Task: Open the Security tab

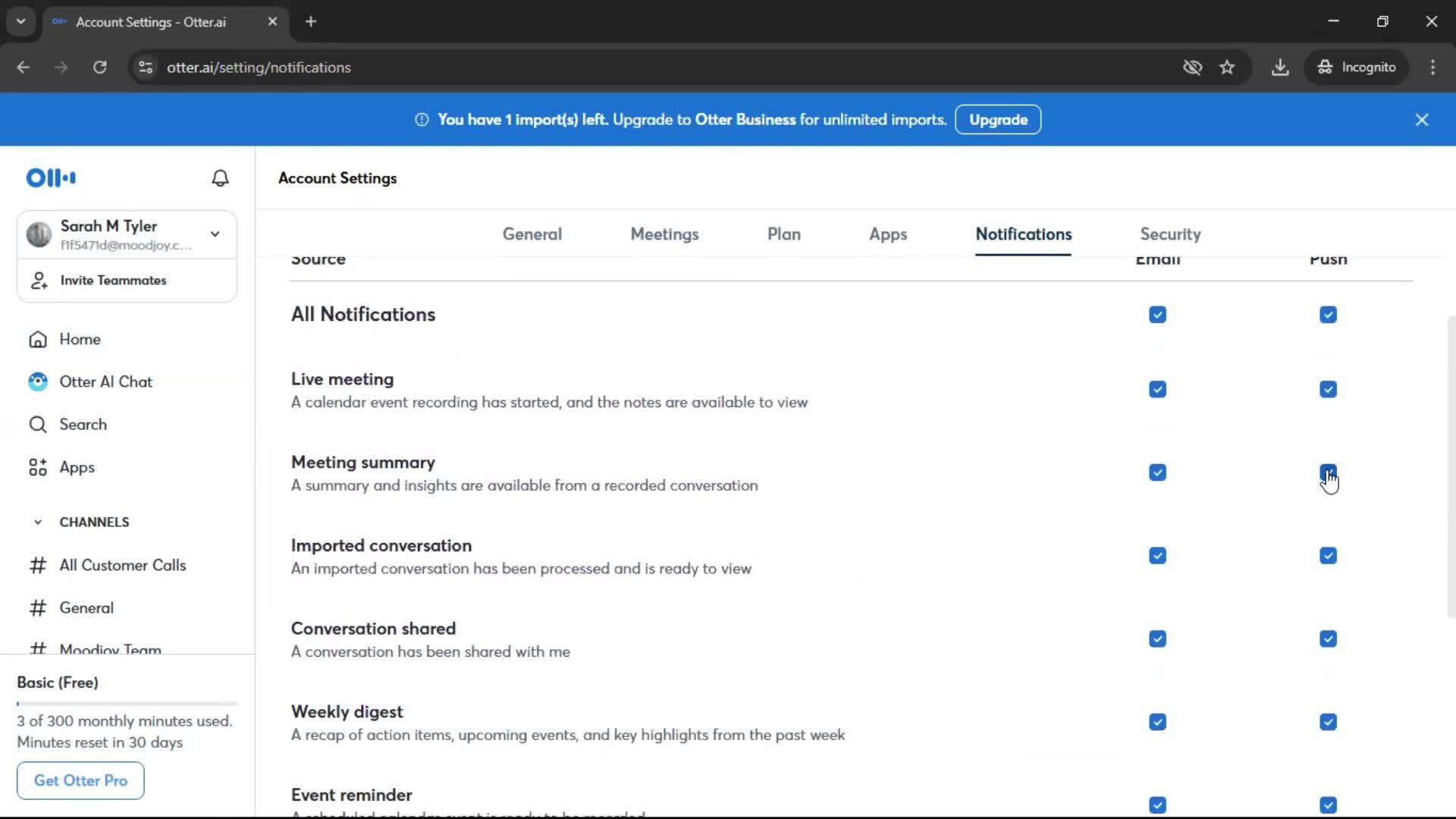Action: (1170, 234)
